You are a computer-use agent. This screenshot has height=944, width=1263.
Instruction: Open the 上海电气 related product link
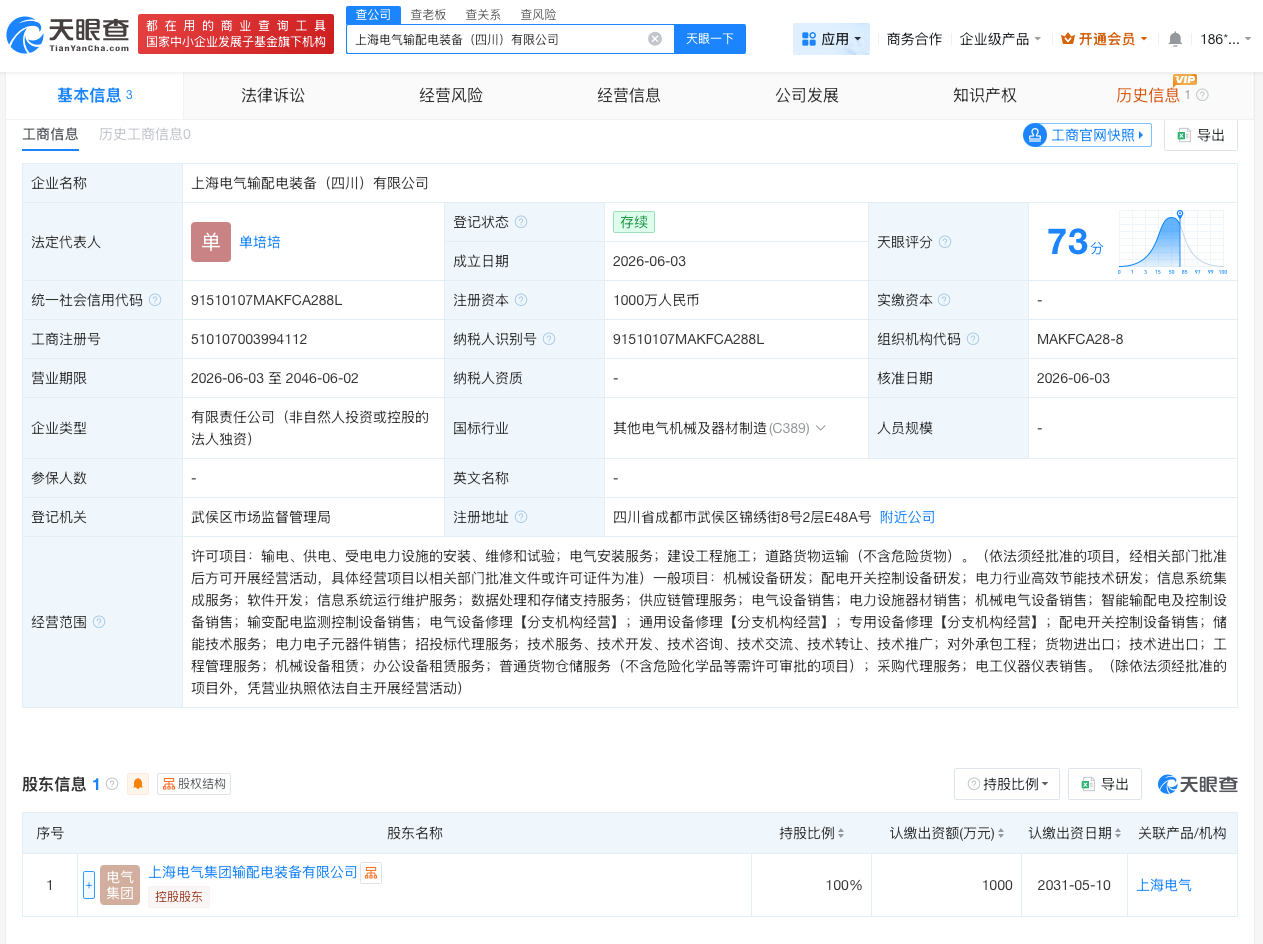click(1164, 885)
